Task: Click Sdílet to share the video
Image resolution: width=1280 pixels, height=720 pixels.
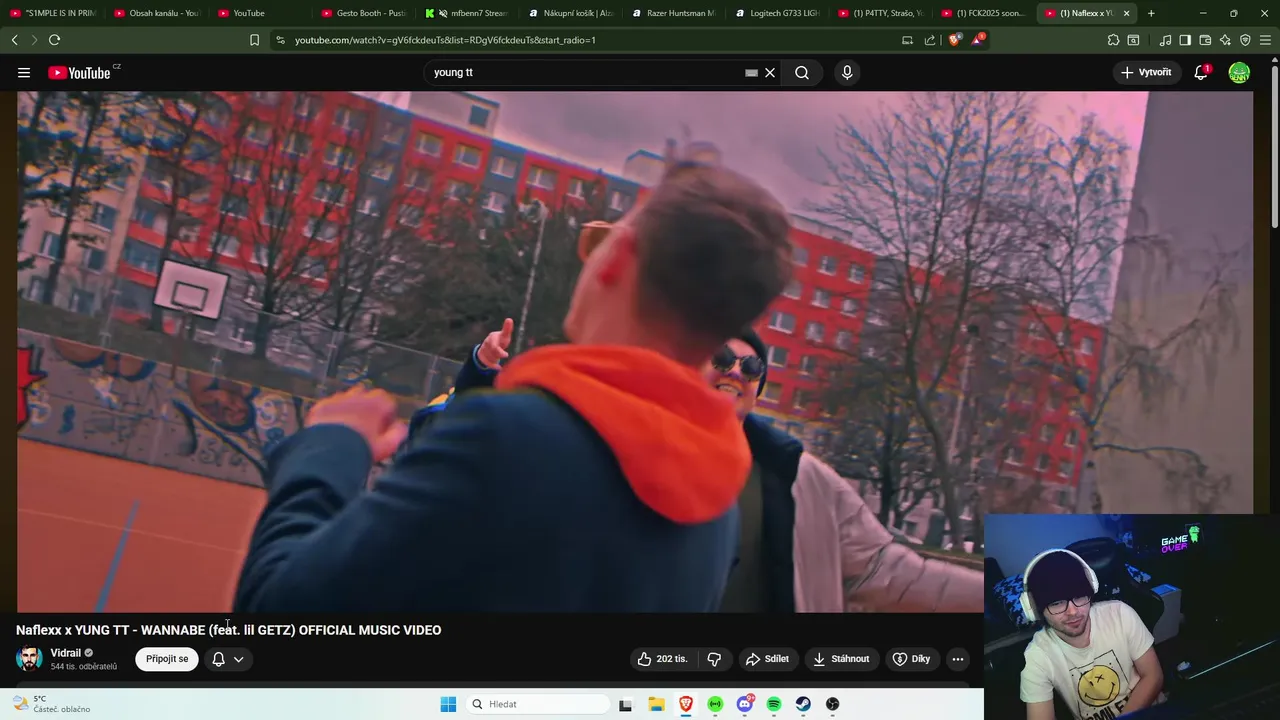Action: coord(767,659)
